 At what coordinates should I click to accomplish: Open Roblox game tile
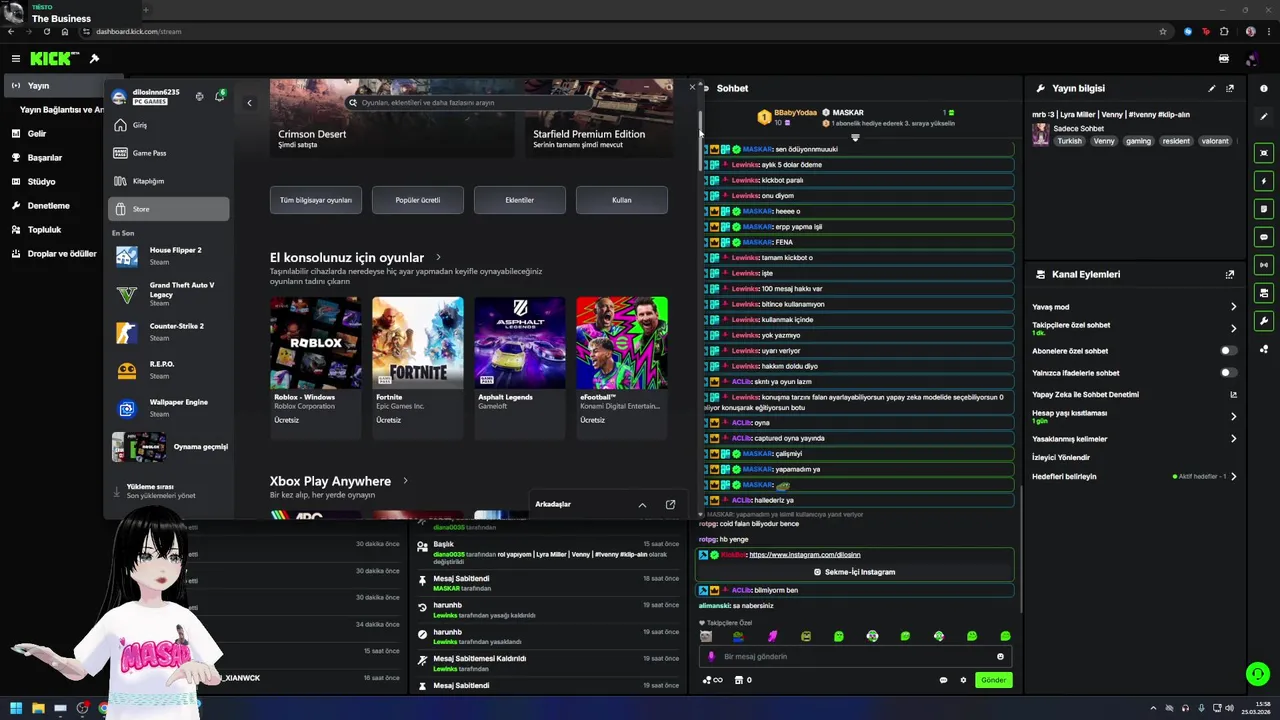315,366
